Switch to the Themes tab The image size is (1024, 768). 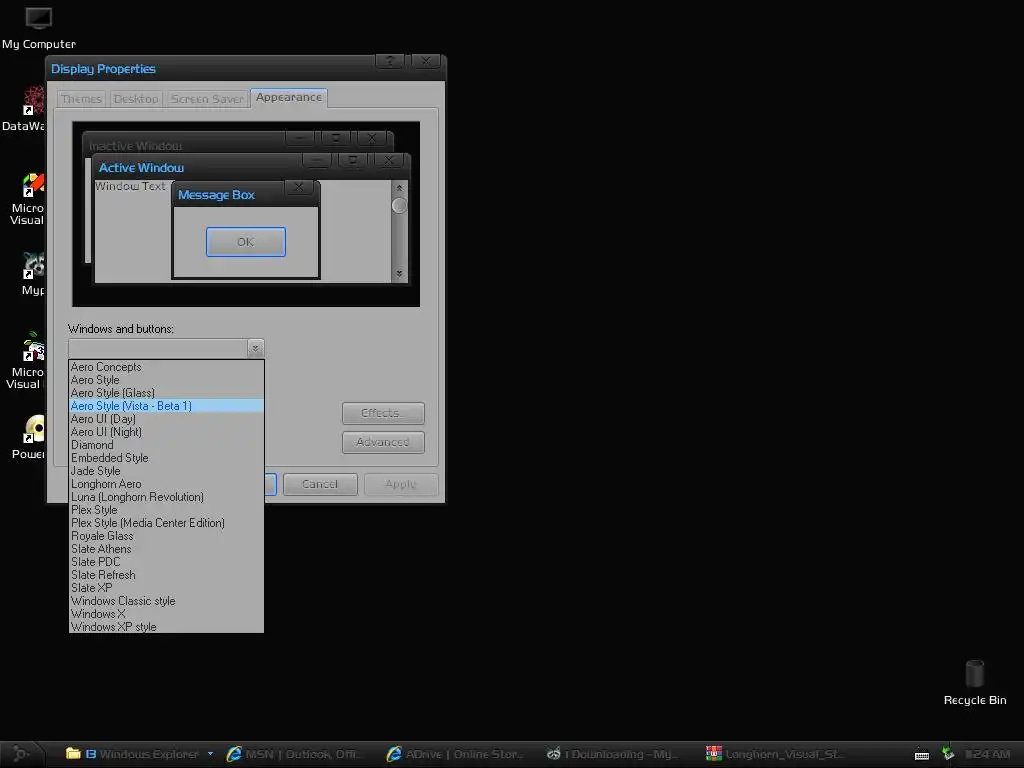coord(82,99)
